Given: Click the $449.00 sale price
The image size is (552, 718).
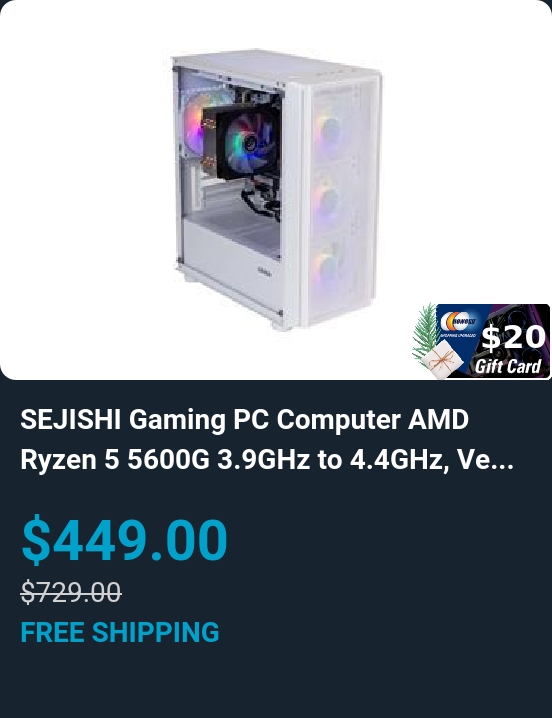Looking at the screenshot, I should pos(124,539).
